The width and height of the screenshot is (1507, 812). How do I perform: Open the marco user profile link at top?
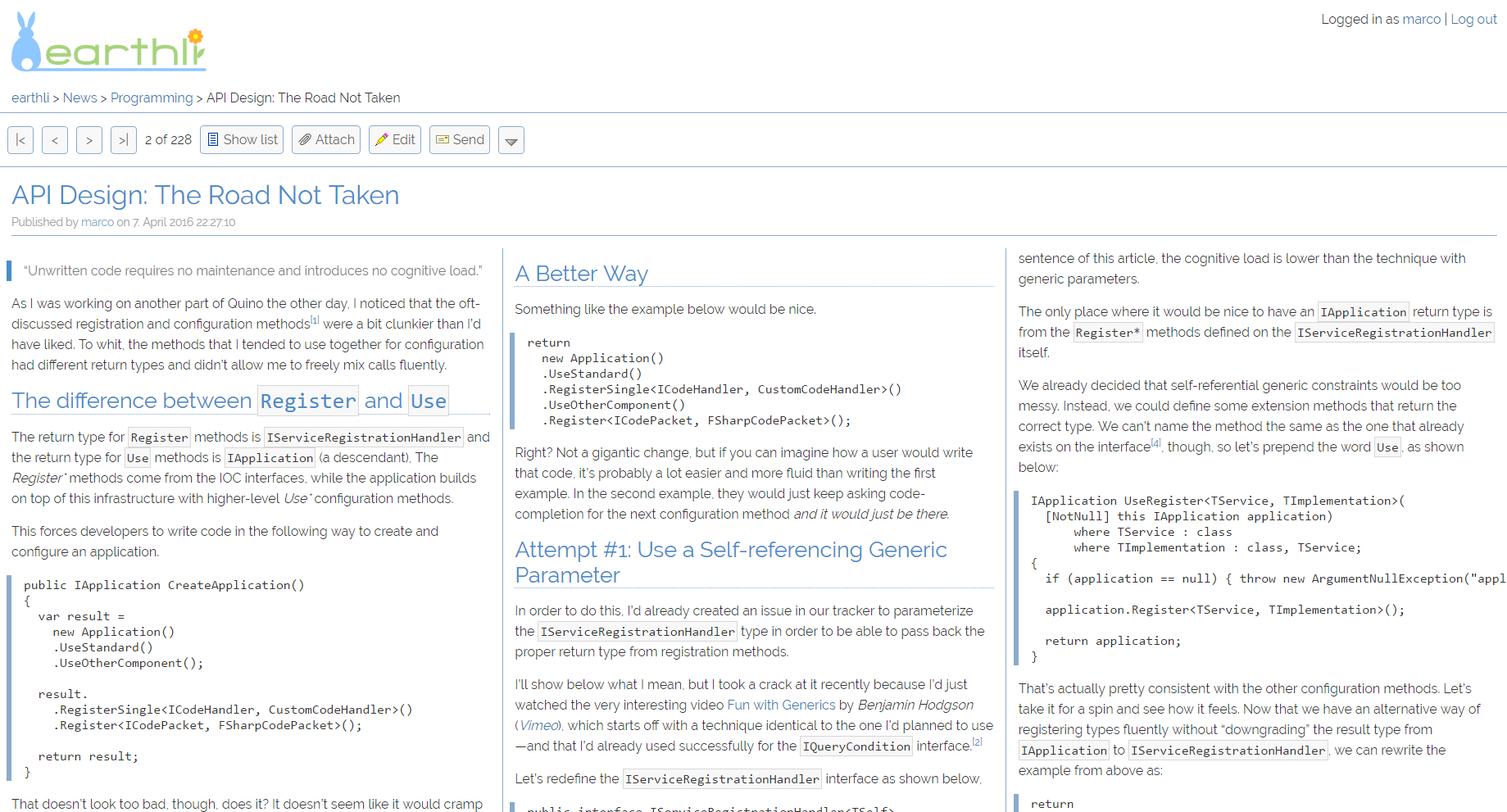point(1421,19)
